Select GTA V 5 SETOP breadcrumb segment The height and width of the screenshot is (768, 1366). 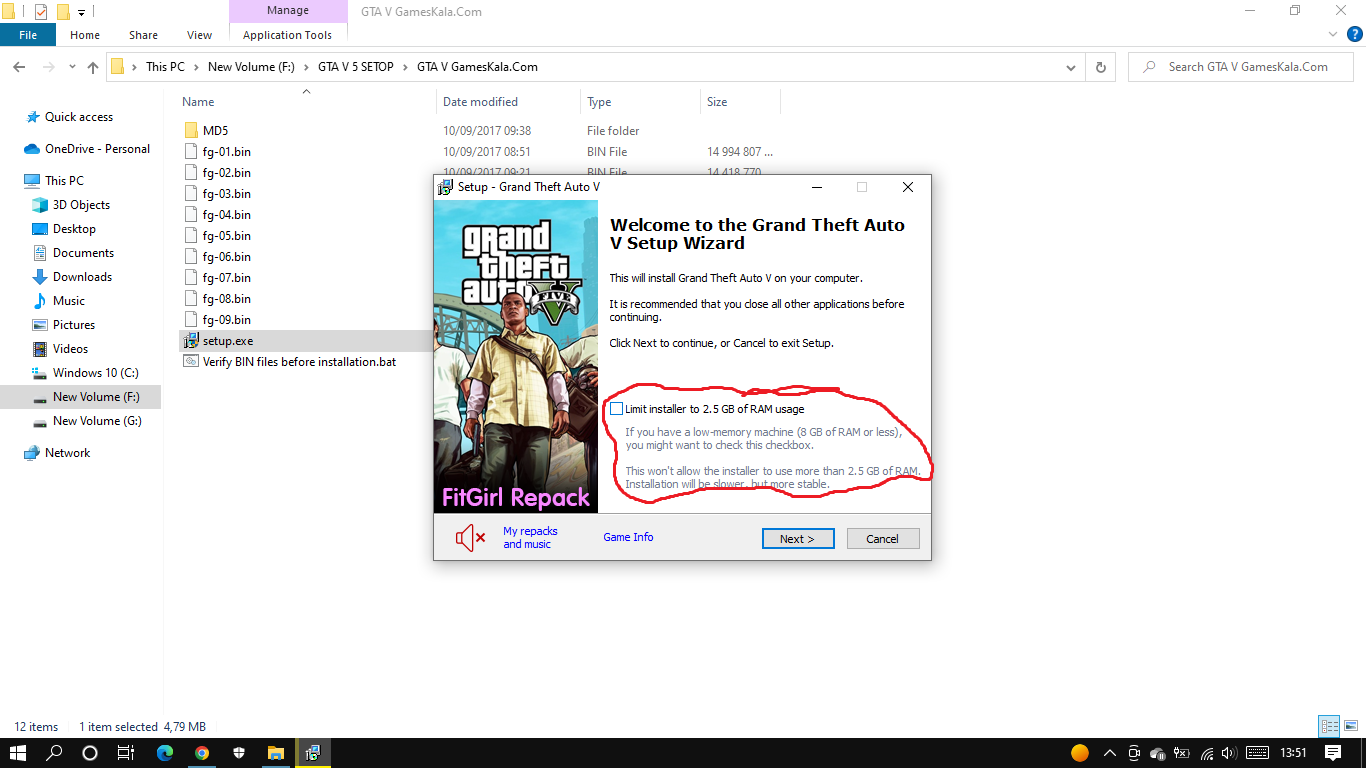pos(356,67)
